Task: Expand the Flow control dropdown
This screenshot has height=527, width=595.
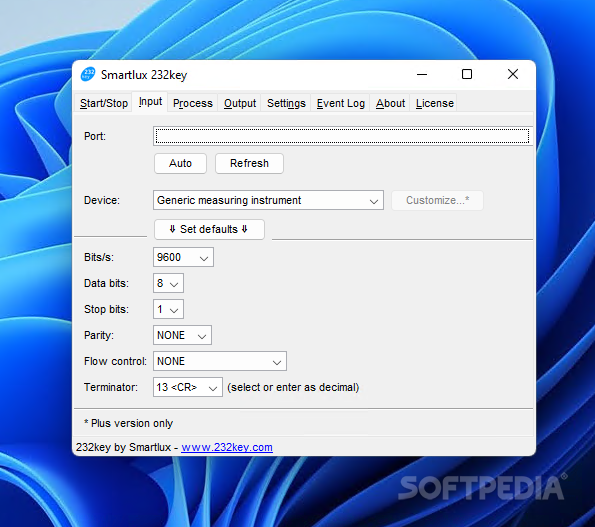Action: click(x=220, y=361)
